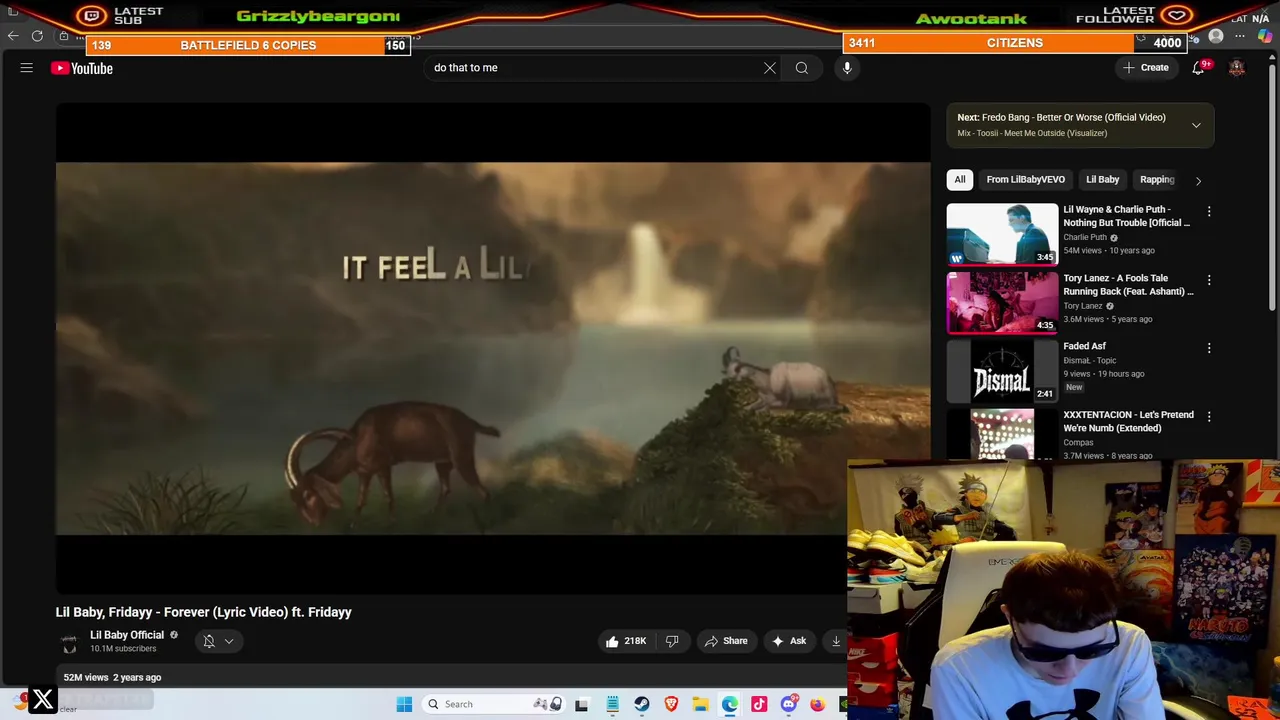The height and width of the screenshot is (720, 1280).
Task: Reload the page in browser
Action: 37,36
